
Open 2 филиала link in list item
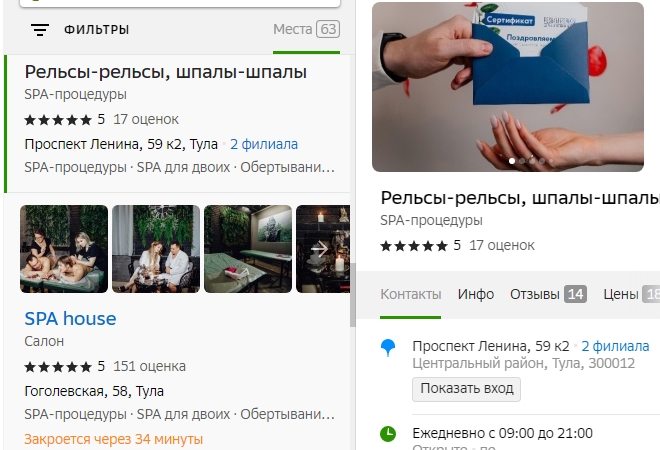(264, 144)
